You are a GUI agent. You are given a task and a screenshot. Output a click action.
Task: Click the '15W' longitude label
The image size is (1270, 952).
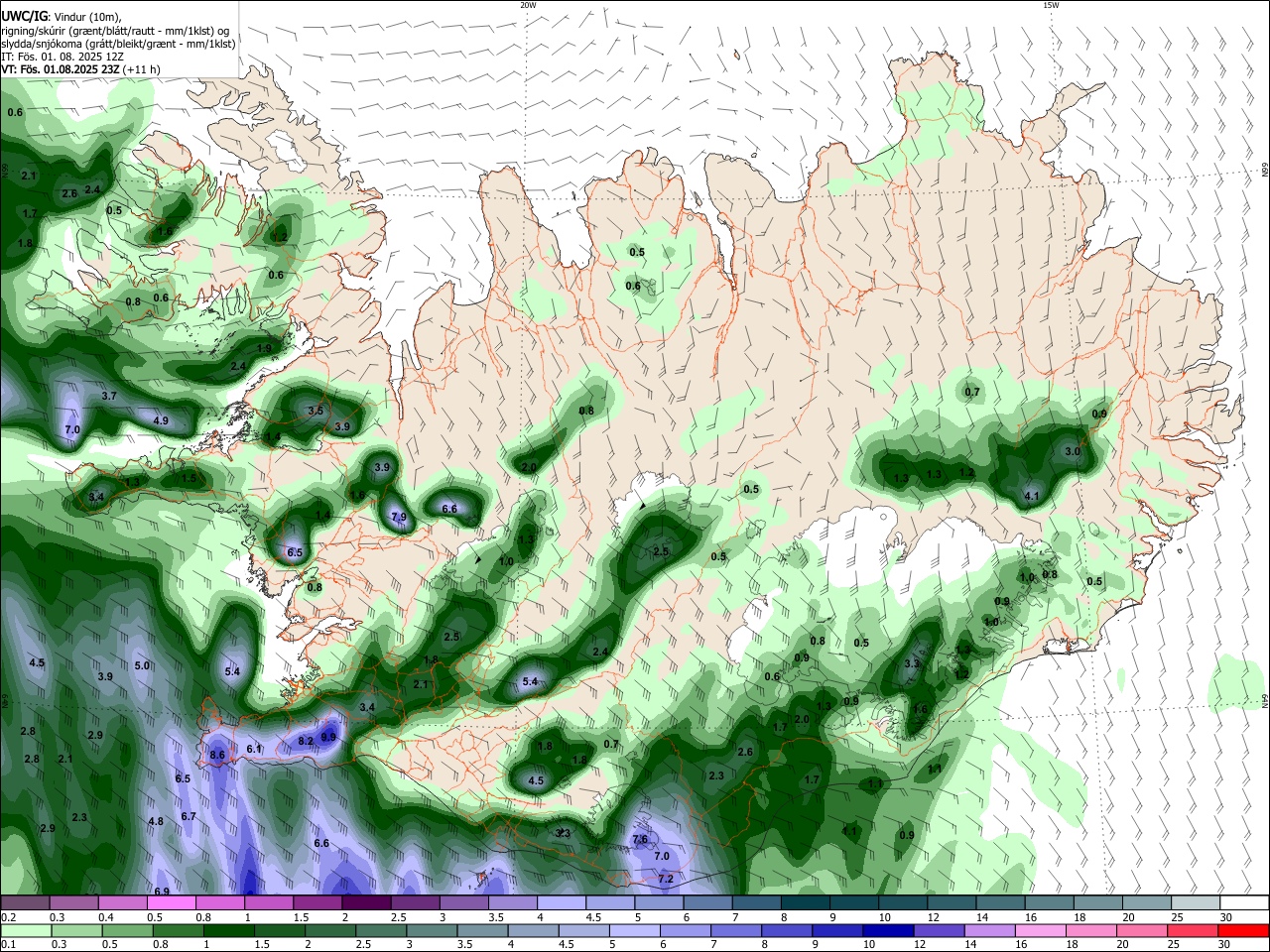[1051, 5]
